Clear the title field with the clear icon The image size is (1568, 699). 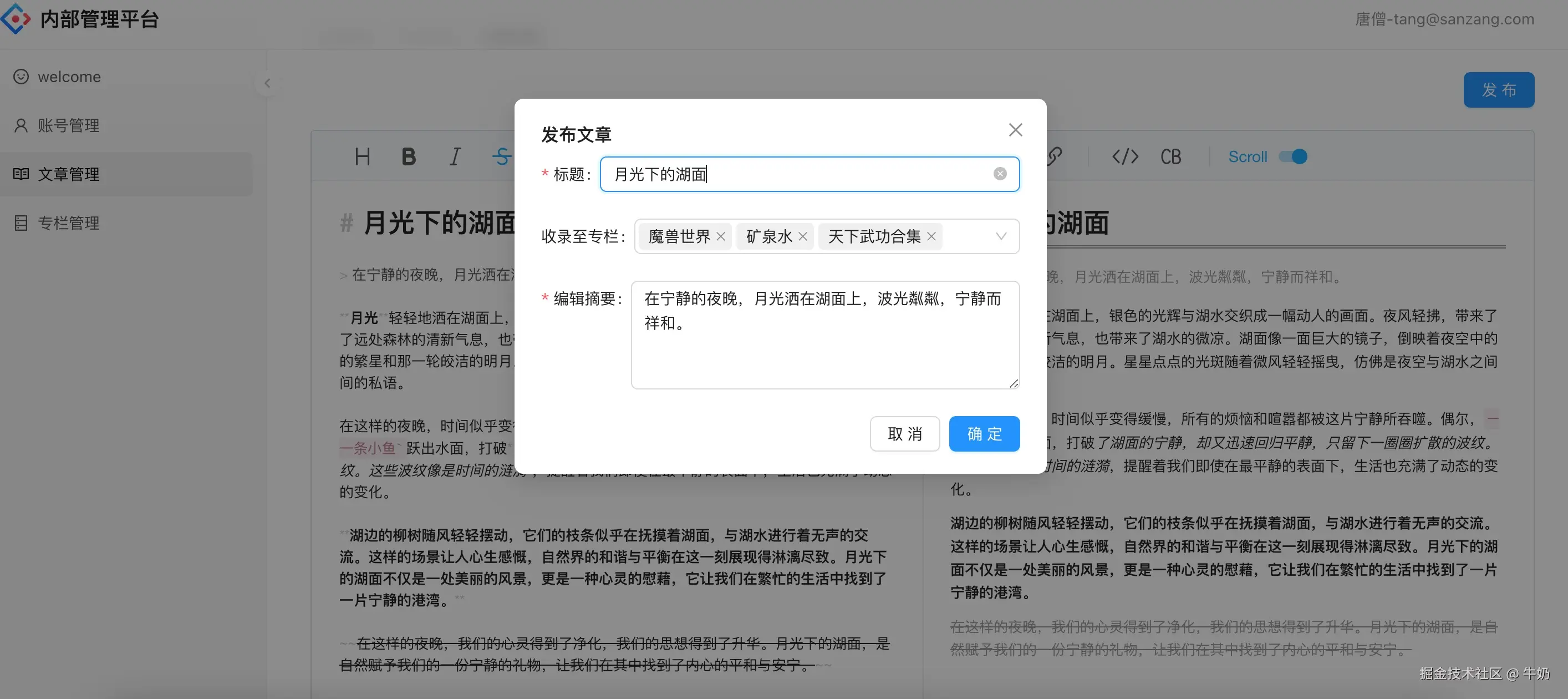[x=1000, y=174]
